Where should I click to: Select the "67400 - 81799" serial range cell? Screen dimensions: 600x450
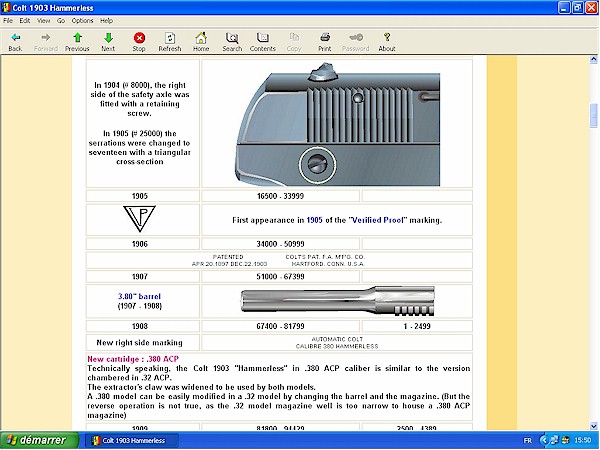coord(280,326)
